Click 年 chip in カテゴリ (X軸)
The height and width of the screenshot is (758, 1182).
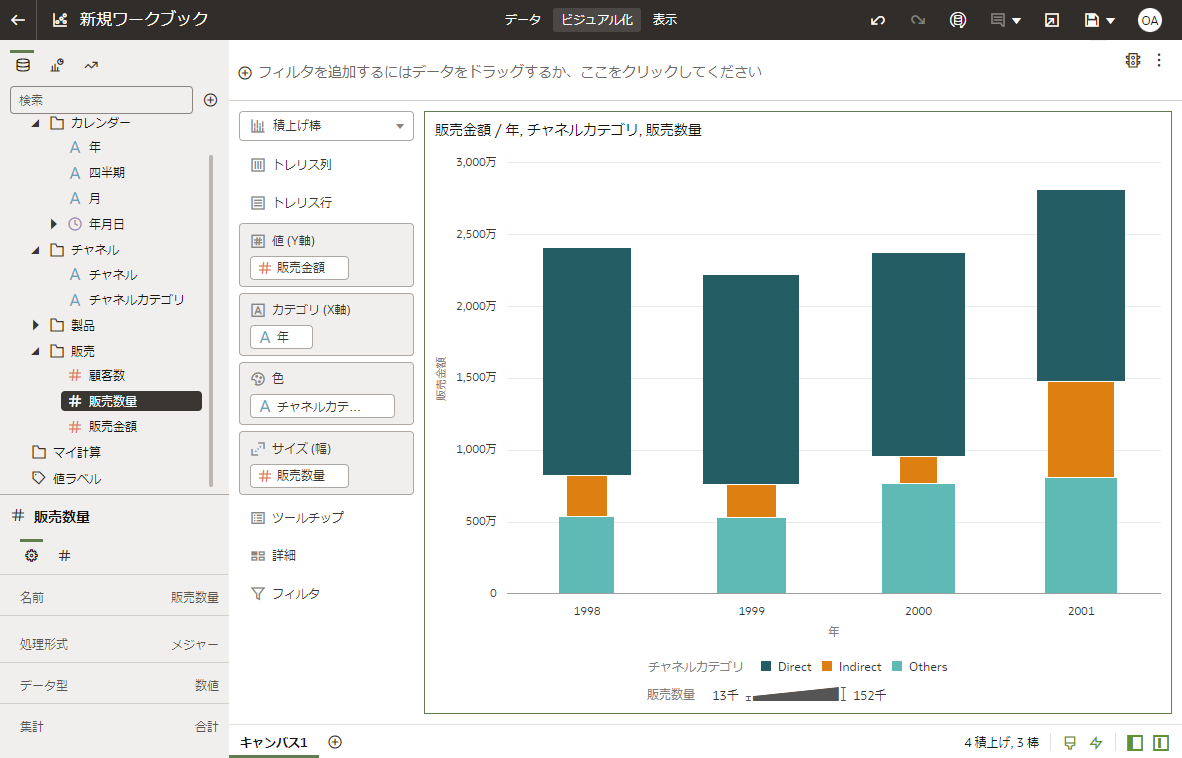(x=281, y=337)
